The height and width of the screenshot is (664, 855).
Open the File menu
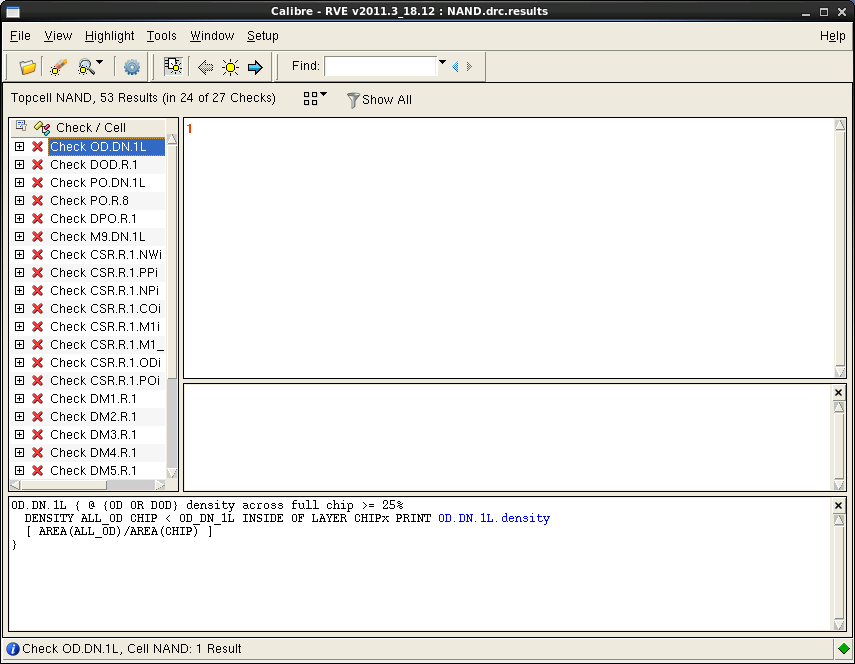point(20,36)
